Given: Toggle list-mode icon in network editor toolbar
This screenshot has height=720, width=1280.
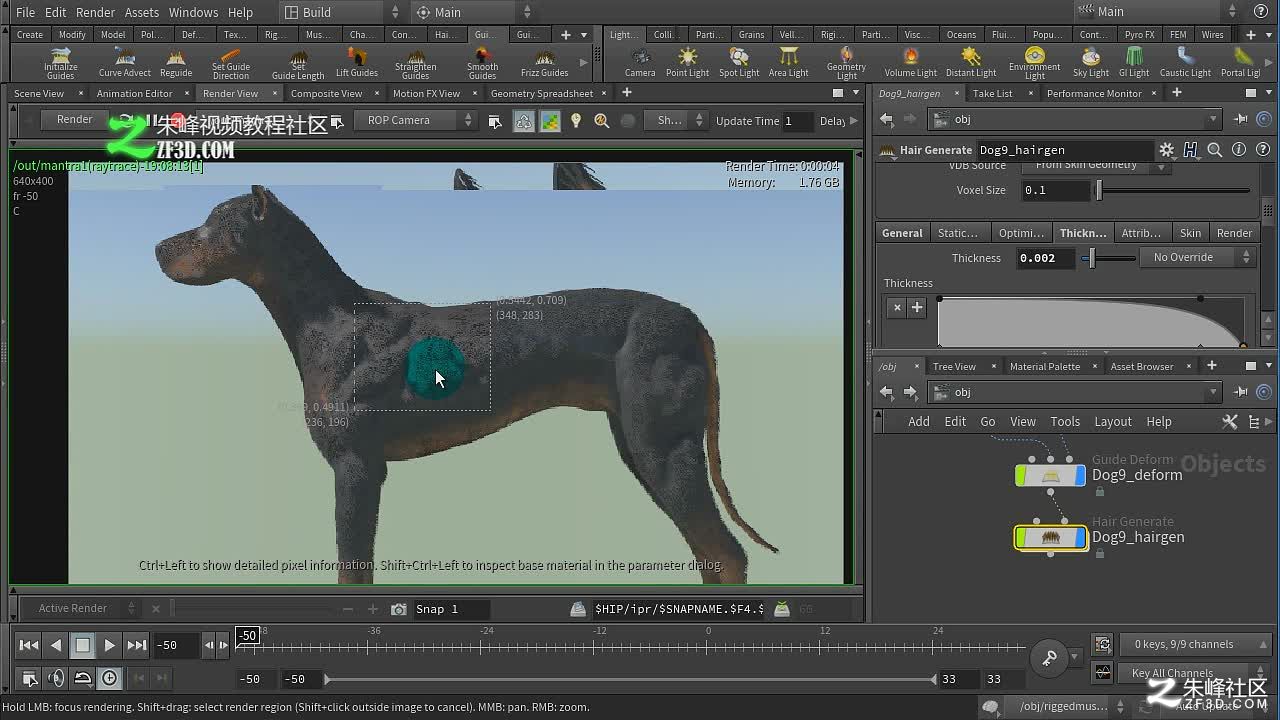Looking at the screenshot, I should pyautogui.click(x=1254, y=422).
